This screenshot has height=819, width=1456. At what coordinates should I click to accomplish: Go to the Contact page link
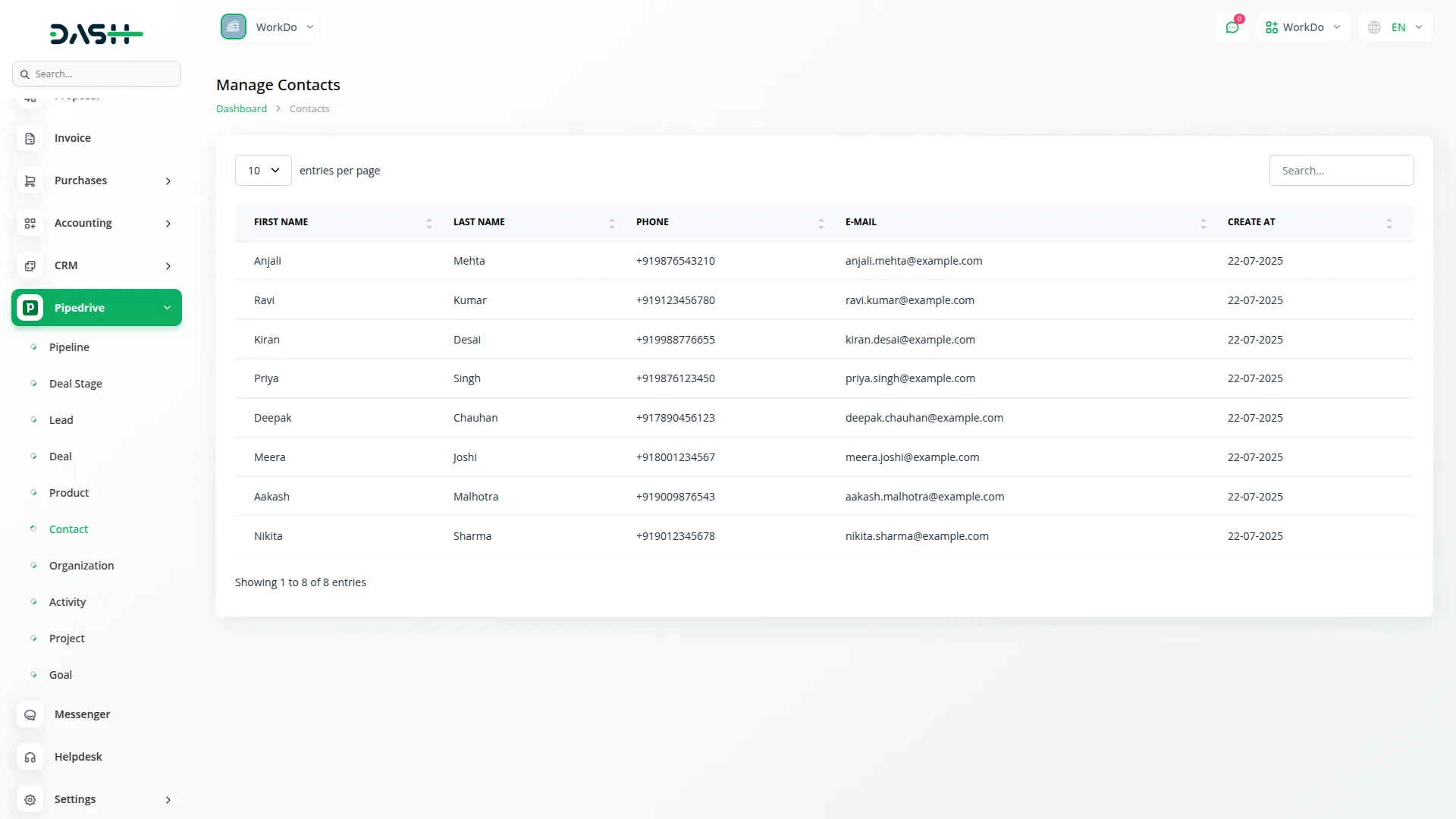(x=68, y=529)
